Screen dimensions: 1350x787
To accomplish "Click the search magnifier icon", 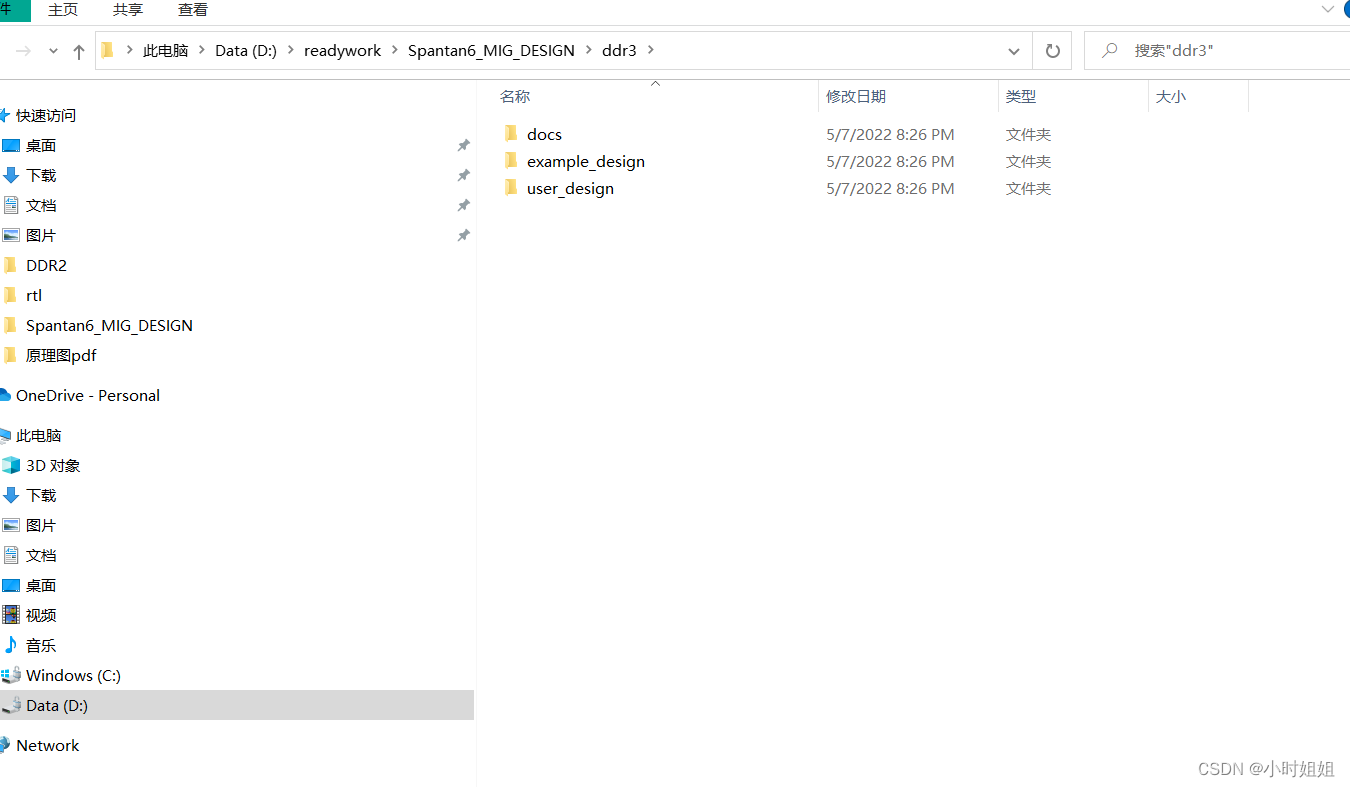I will tap(1108, 50).
